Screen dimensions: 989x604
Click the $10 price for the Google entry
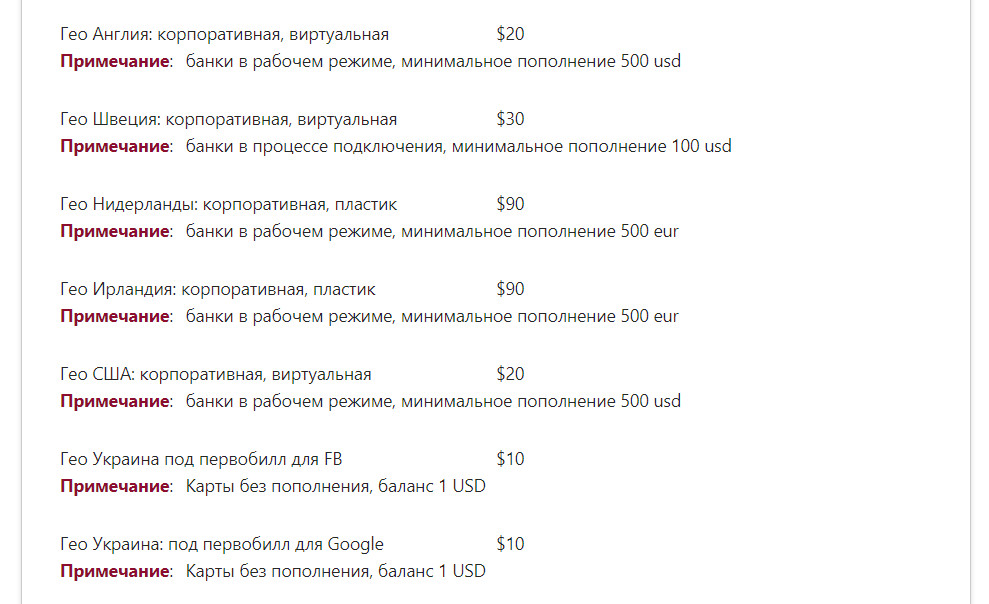coord(510,545)
